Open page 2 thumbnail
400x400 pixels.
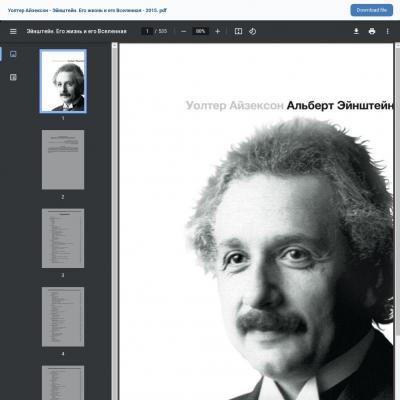[x=63, y=160]
